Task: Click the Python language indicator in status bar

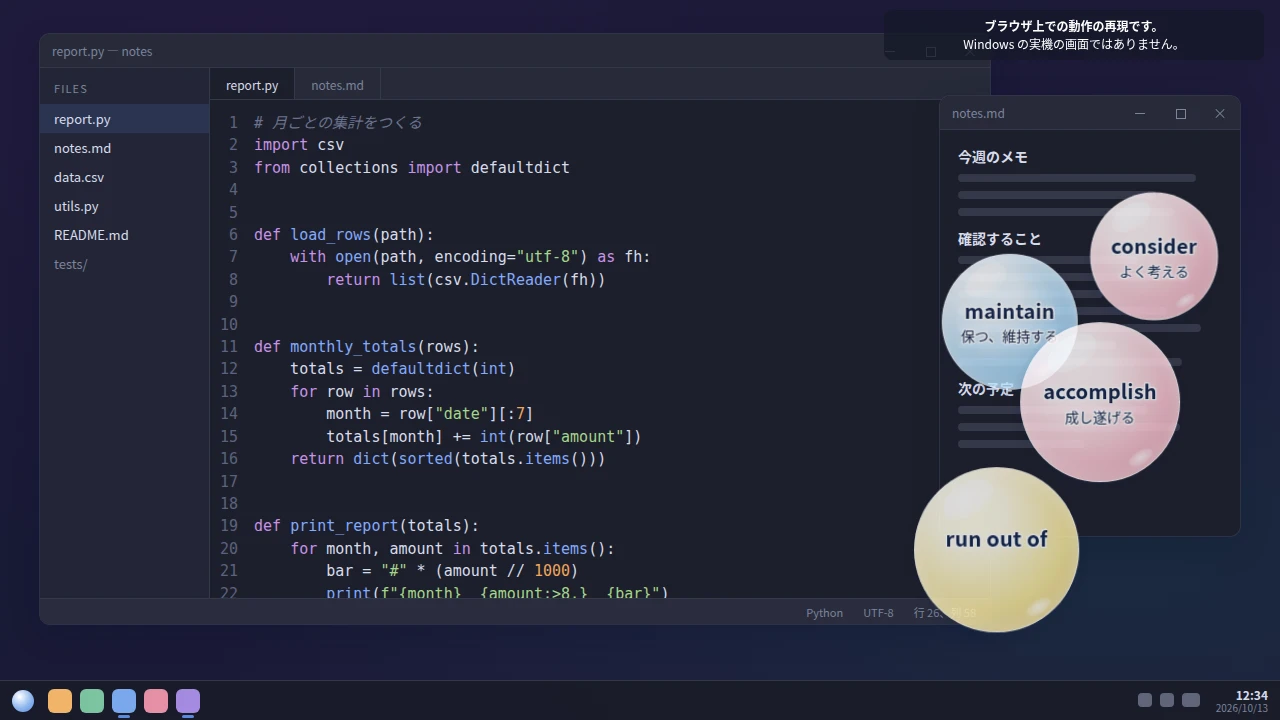Action: [824, 613]
